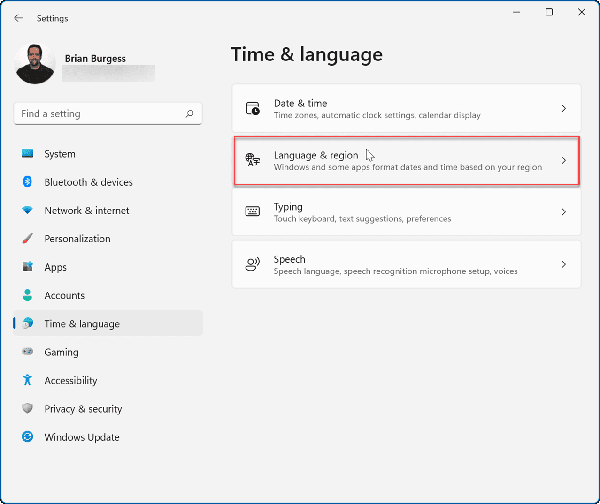
Task: Go to Accessibility settings
Action: tap(108, 380)
